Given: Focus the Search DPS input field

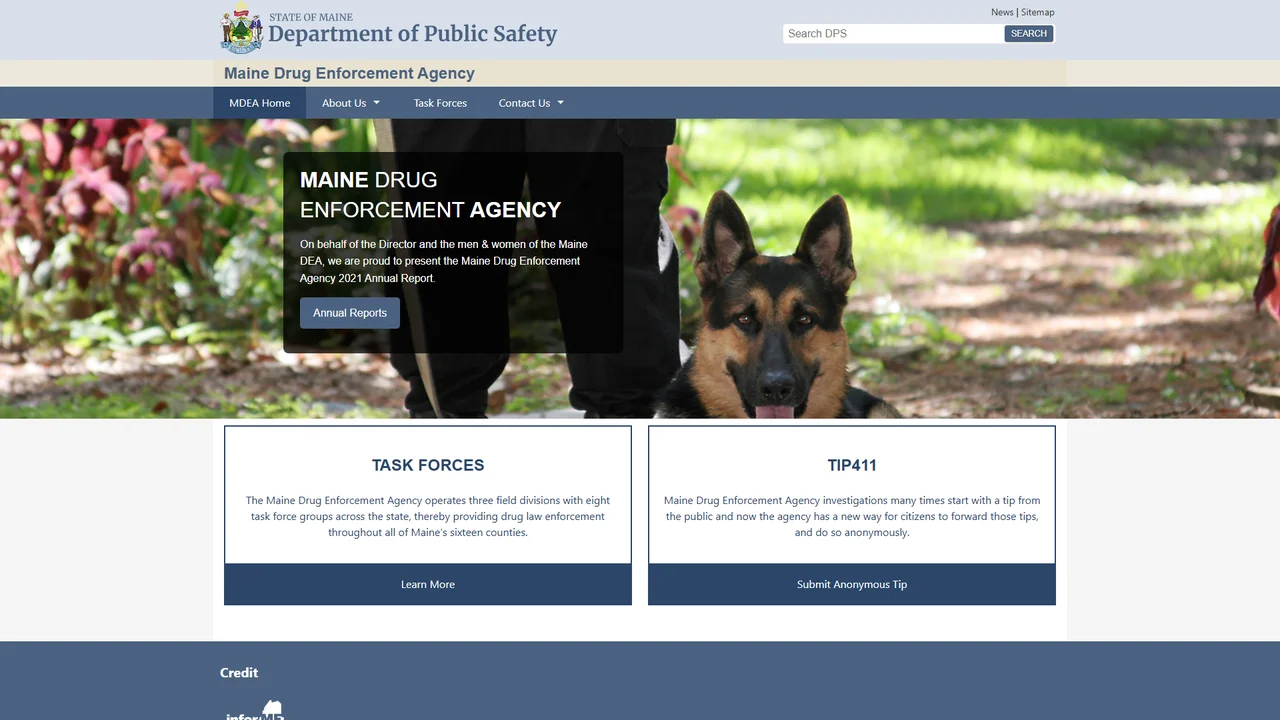Looking at the screenshot, I should tap(893, 33).
